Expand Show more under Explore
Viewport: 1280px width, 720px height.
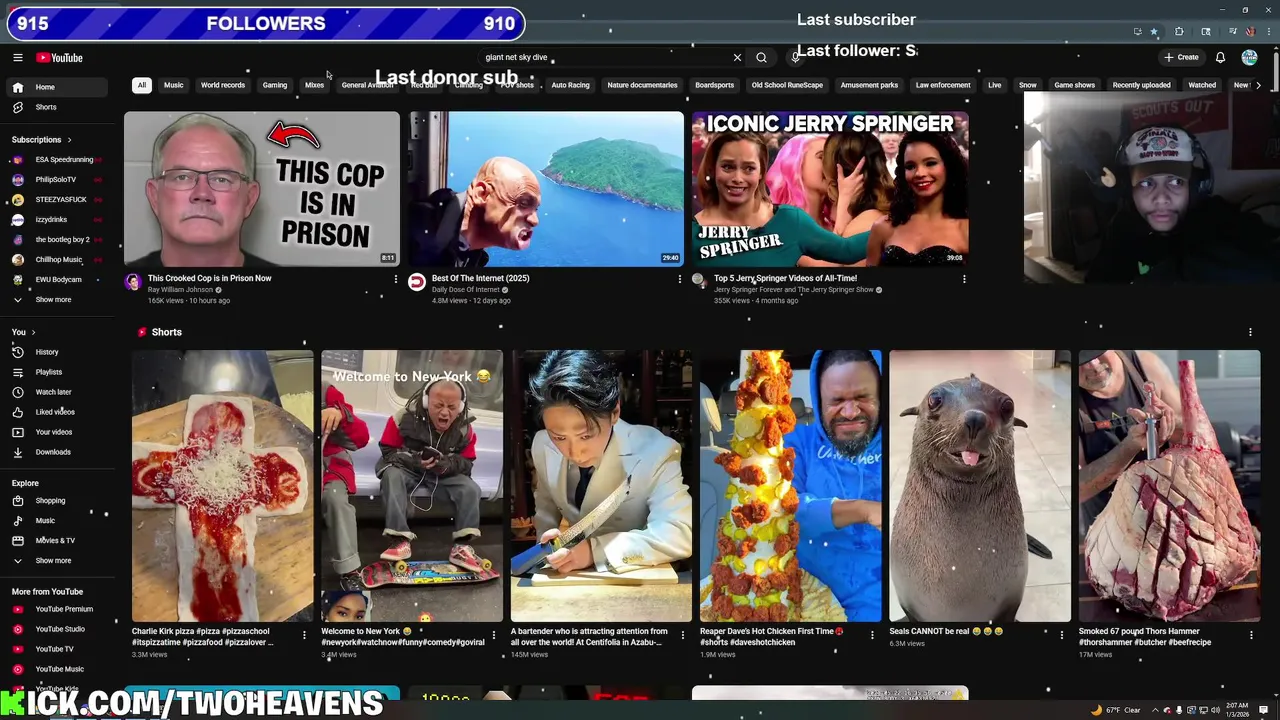tap(58, 561)
